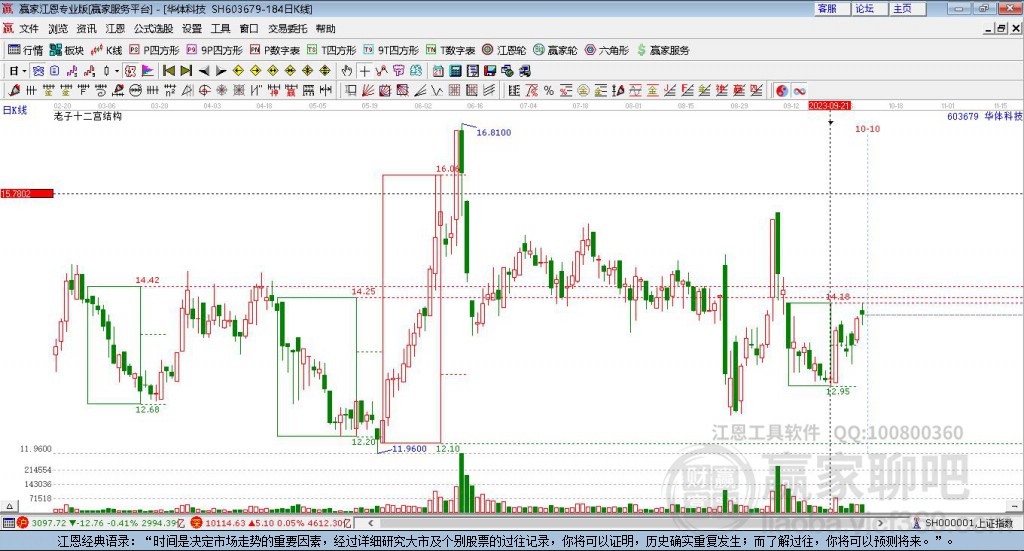Image resolution: width=1024 pixels, height=551 pixels.
Task: Launch the 赢家轮 wheel tool
Action: click(x=555, y=50)
